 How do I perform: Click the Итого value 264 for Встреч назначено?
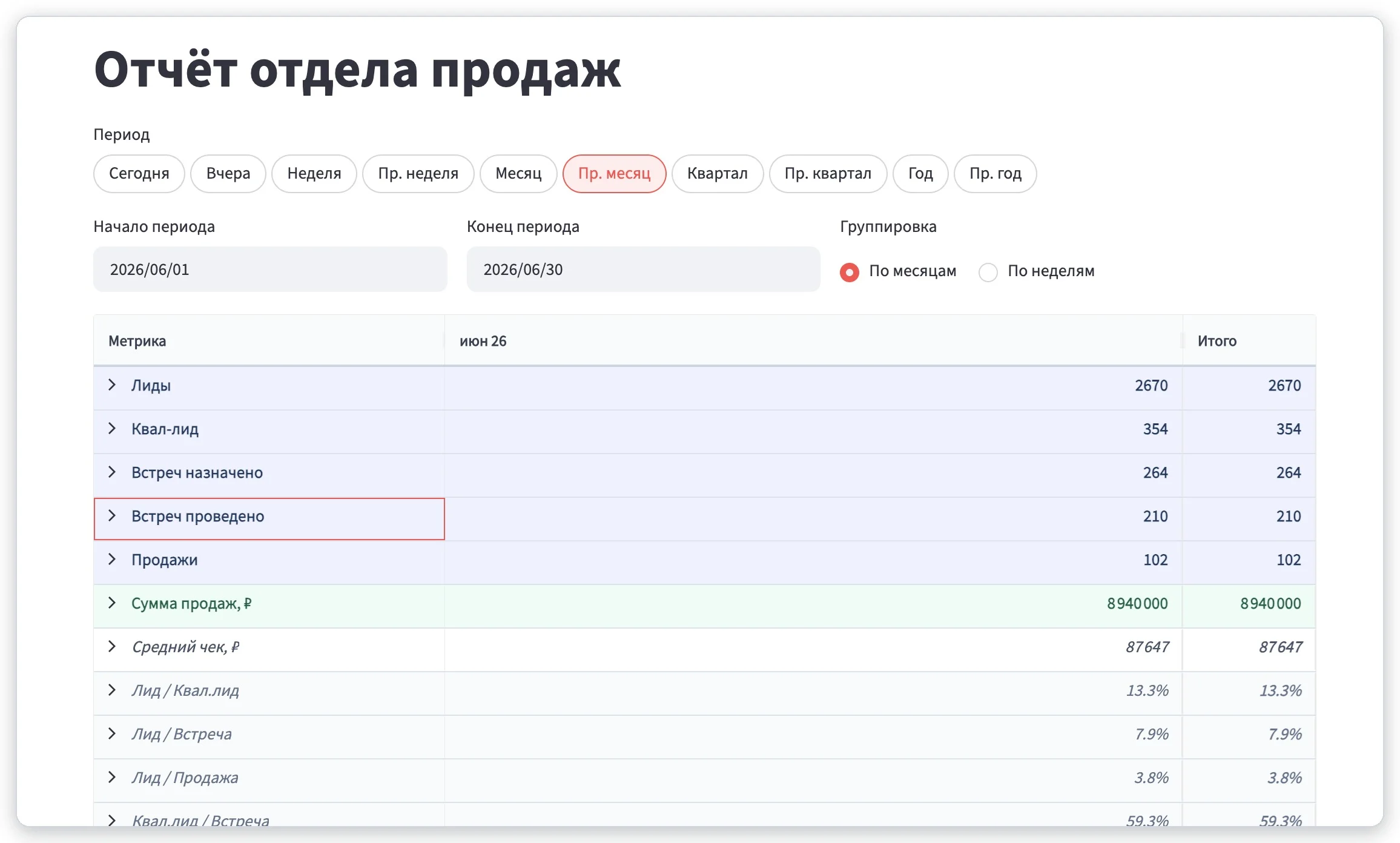[1289, 473]
